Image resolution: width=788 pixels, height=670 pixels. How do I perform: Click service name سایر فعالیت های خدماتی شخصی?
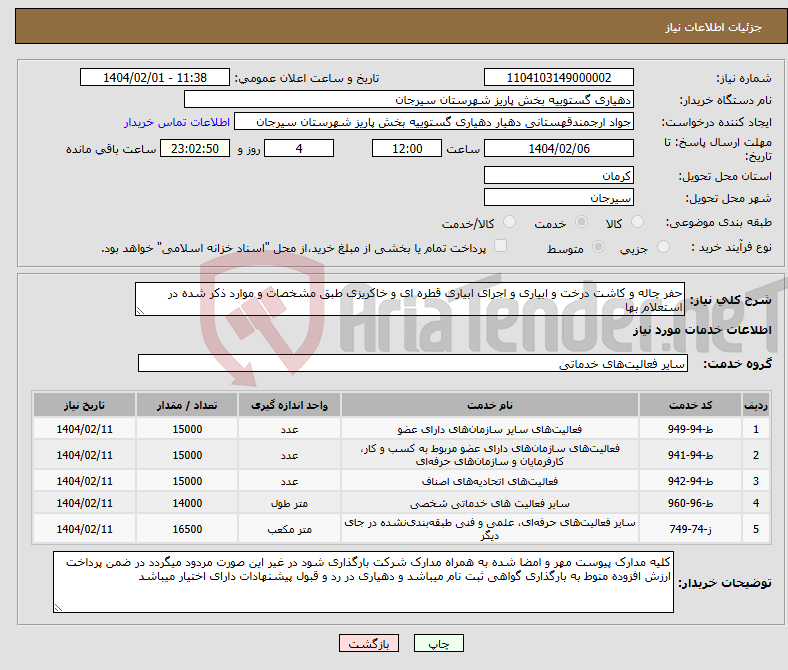(490, 503)
